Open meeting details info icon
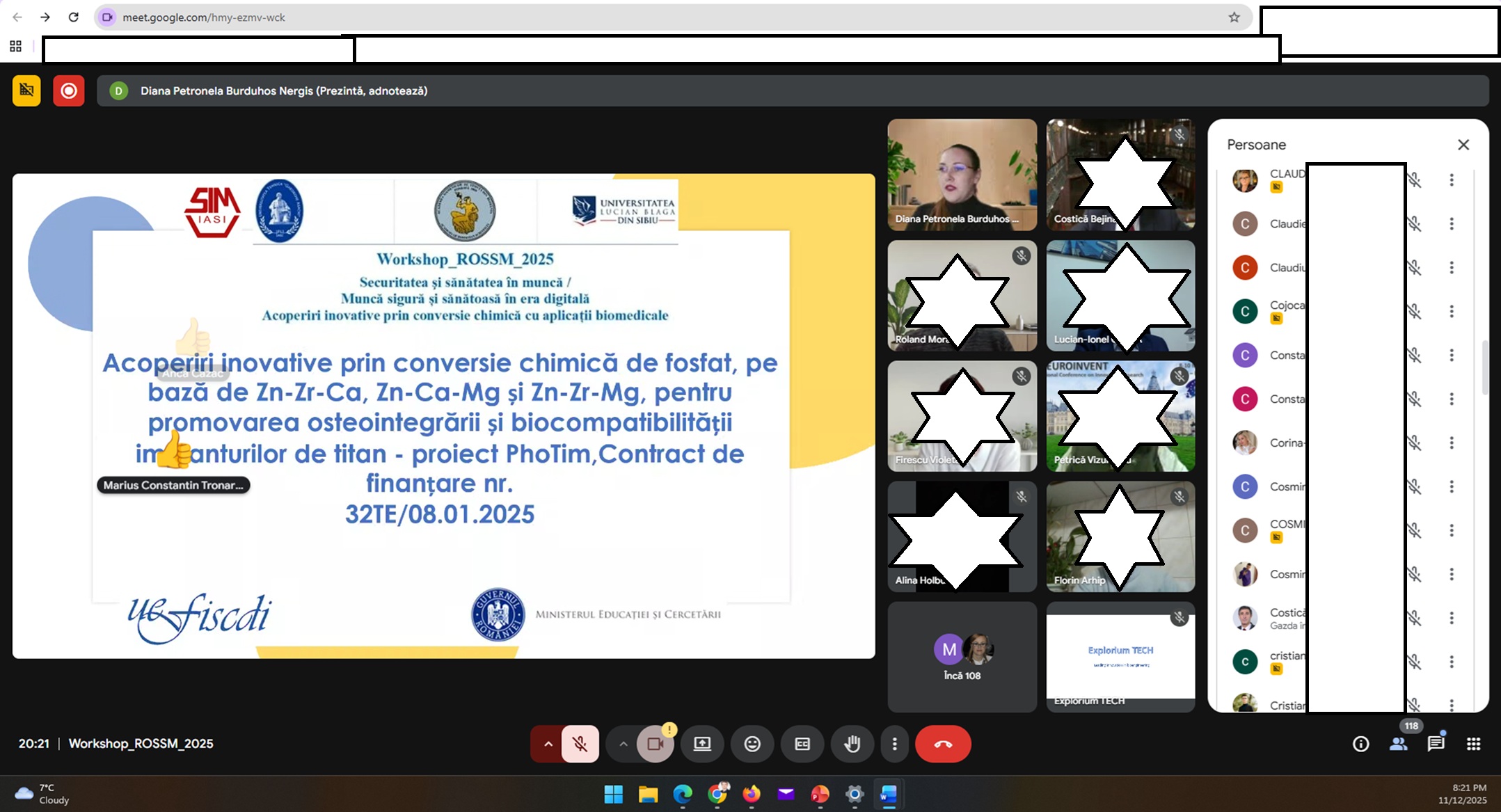The image size is (1501, 812). pyautogui.click(x=1360, y=744)
